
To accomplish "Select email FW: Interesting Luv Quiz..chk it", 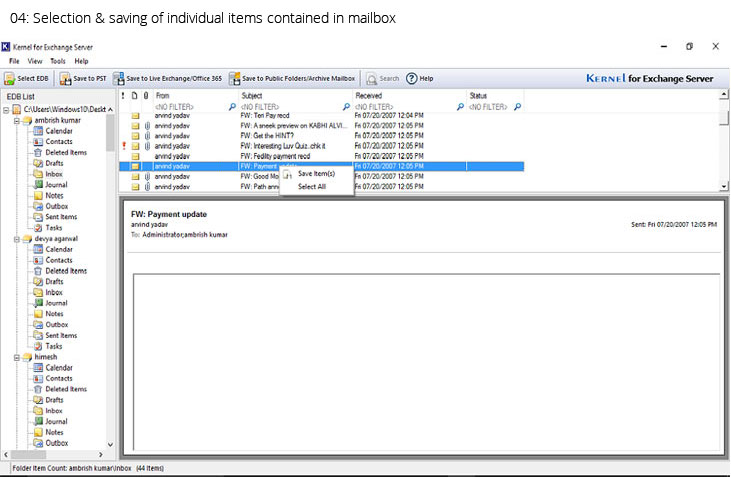I will pyautogui.click(x=321, y=146).
